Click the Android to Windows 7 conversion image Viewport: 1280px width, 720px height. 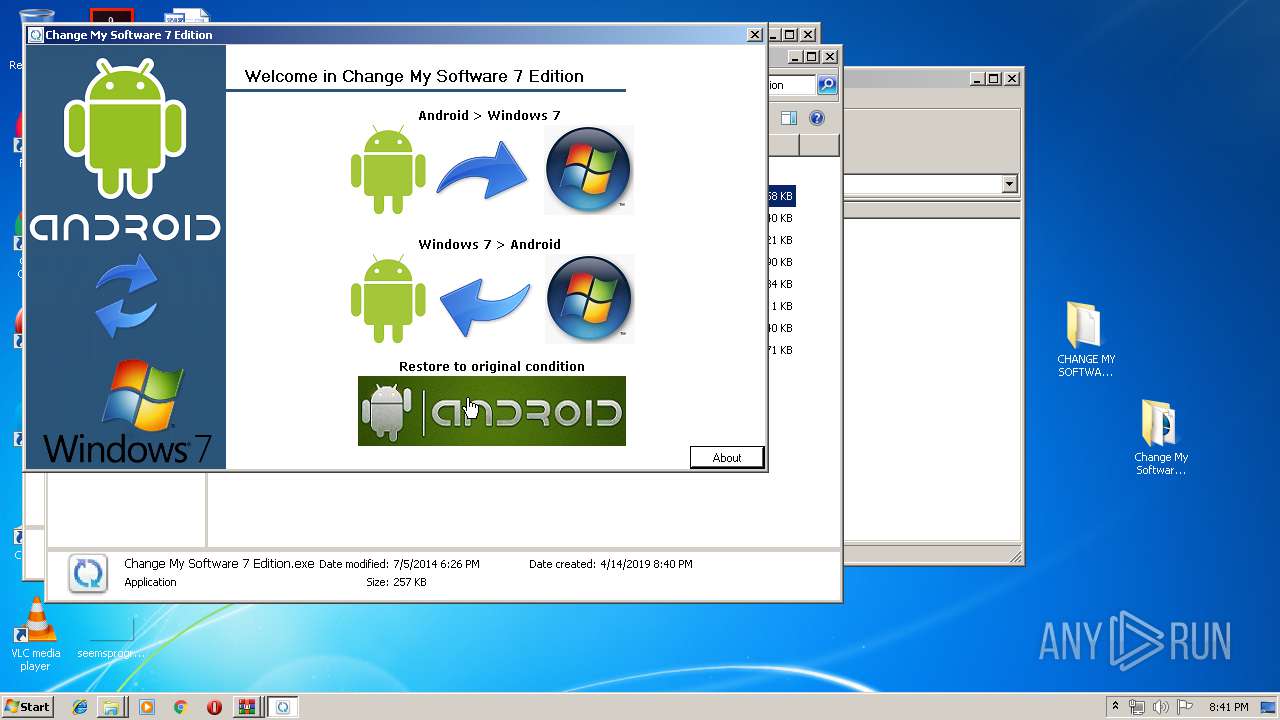coord(491,170)
